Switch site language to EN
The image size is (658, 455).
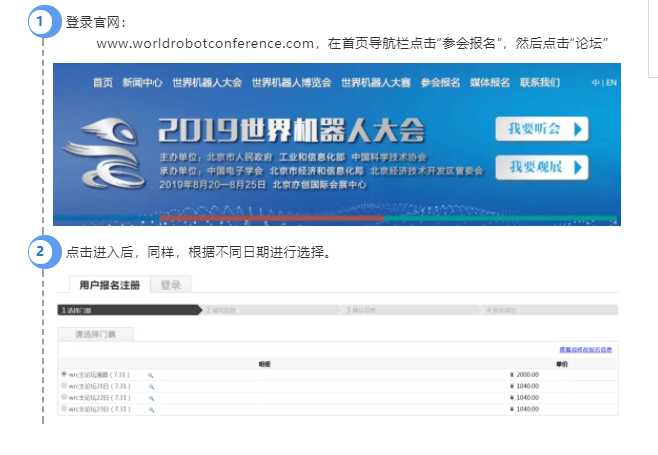(611, 83)
